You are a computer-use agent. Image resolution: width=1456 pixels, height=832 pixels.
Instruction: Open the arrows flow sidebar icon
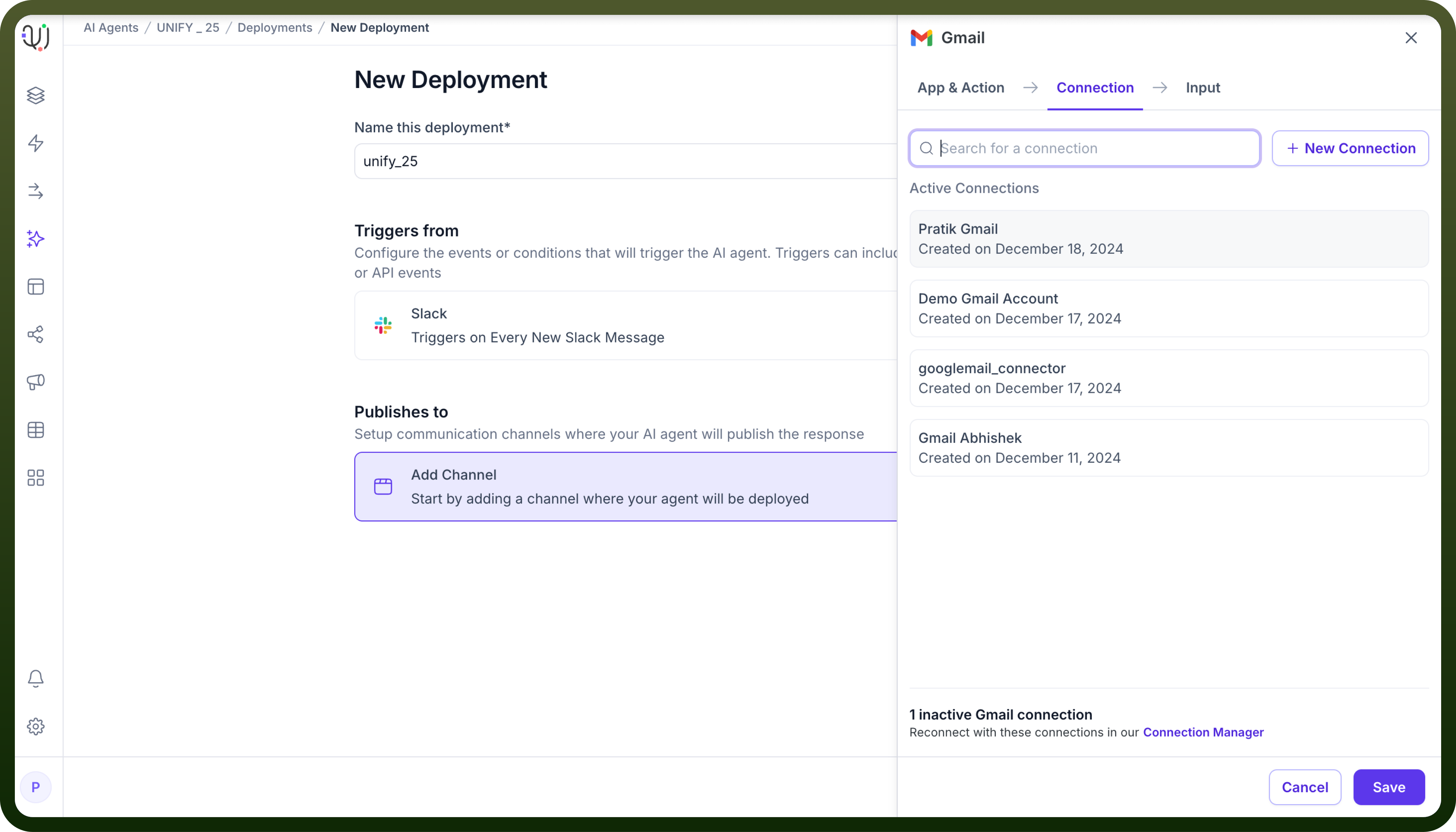[35, 191]
